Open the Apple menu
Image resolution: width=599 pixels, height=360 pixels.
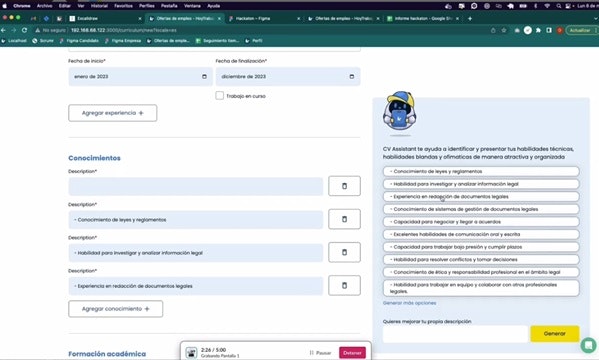tap(5, 6)
